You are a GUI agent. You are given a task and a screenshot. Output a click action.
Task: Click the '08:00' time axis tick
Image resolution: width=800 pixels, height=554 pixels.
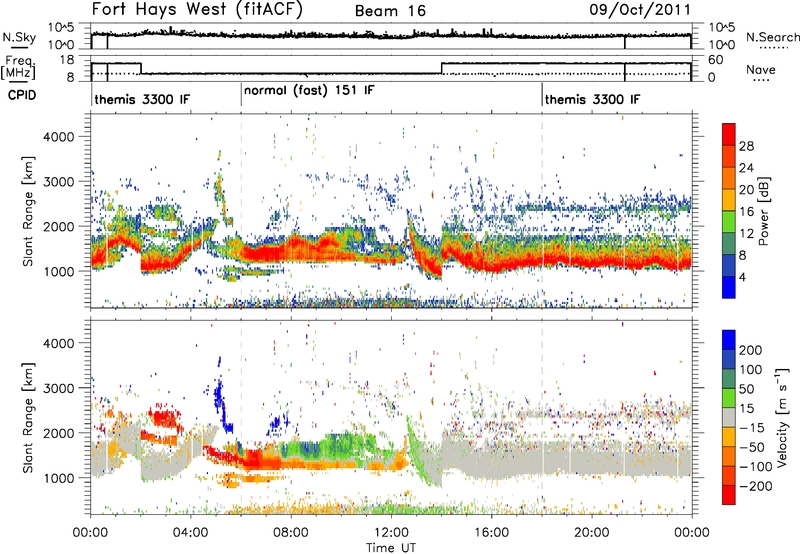(290, 533)
